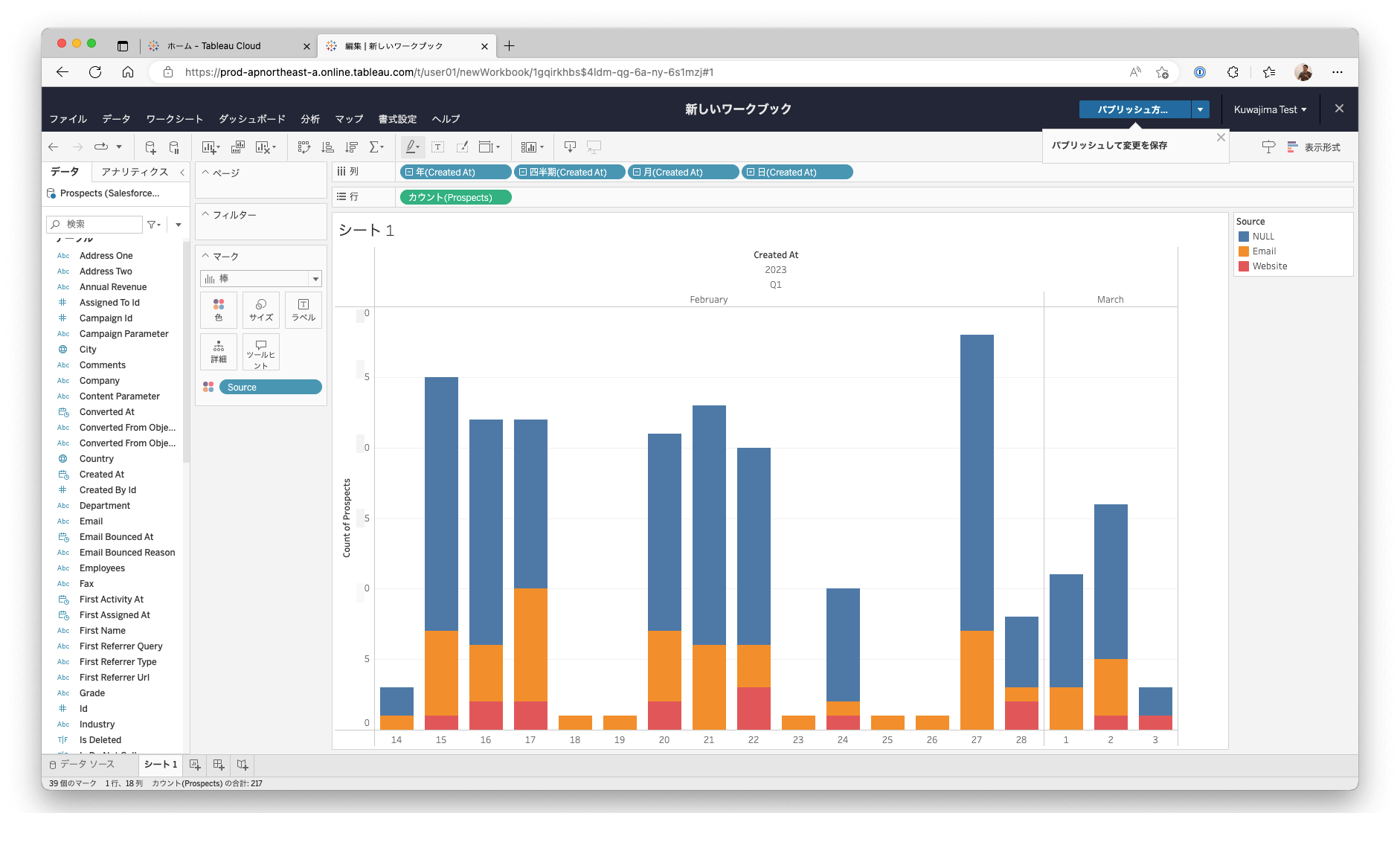This screenshot has width=1400, height=845.
Task: Switch to the データ ソース tab
Action: 82,764
